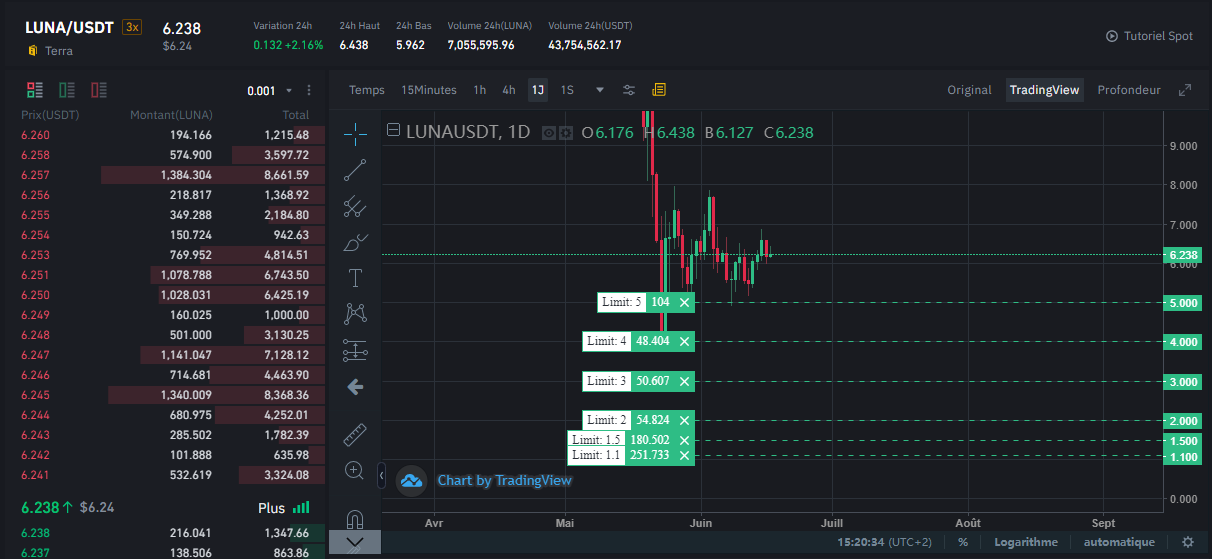Cancel the Limit 4 order
Screen dimensions: 1212x559
(684, 341)
